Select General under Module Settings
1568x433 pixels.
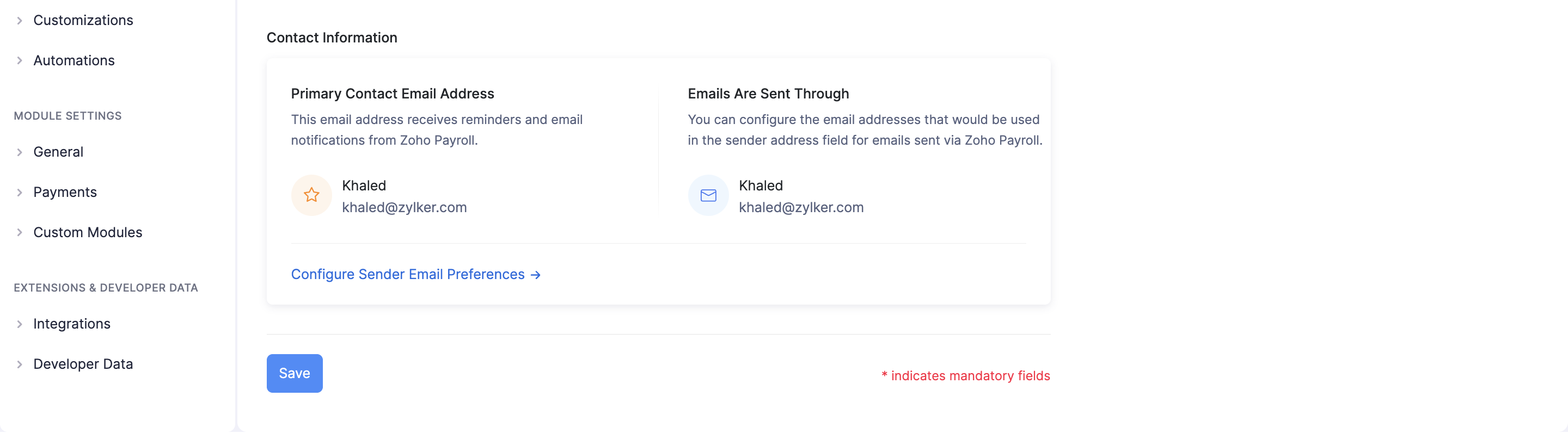tap(58, 152)
